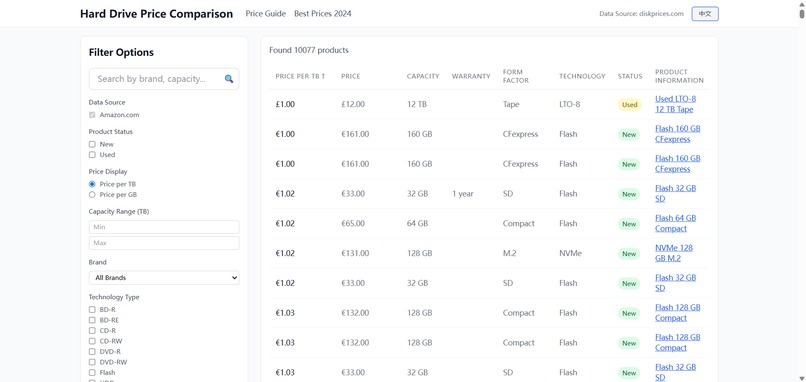
Task: Click the Min capacity range field
Action: [164, 227]
